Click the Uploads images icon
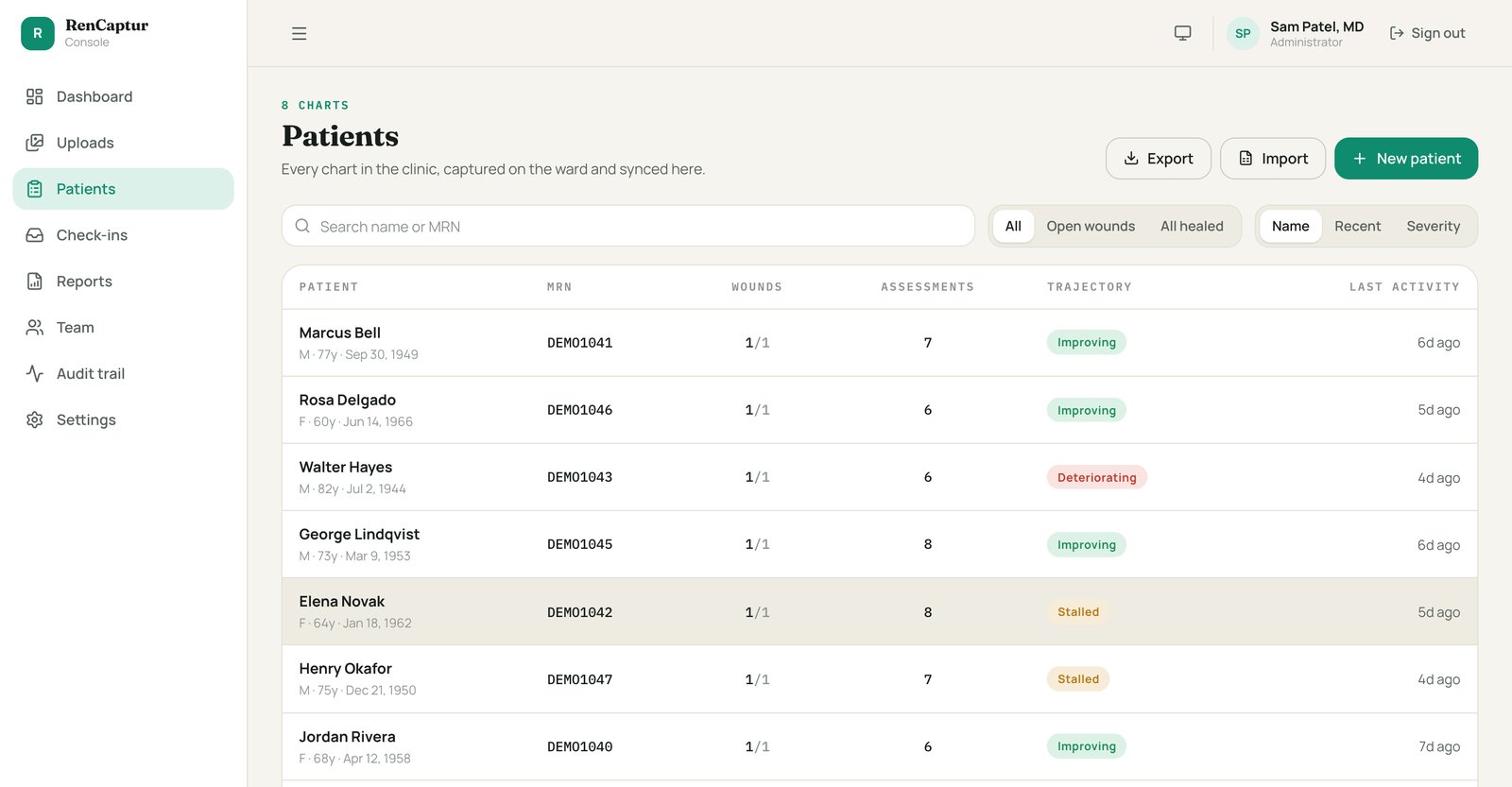Viewport: 1512px width, 787px height. pos(35,143)
